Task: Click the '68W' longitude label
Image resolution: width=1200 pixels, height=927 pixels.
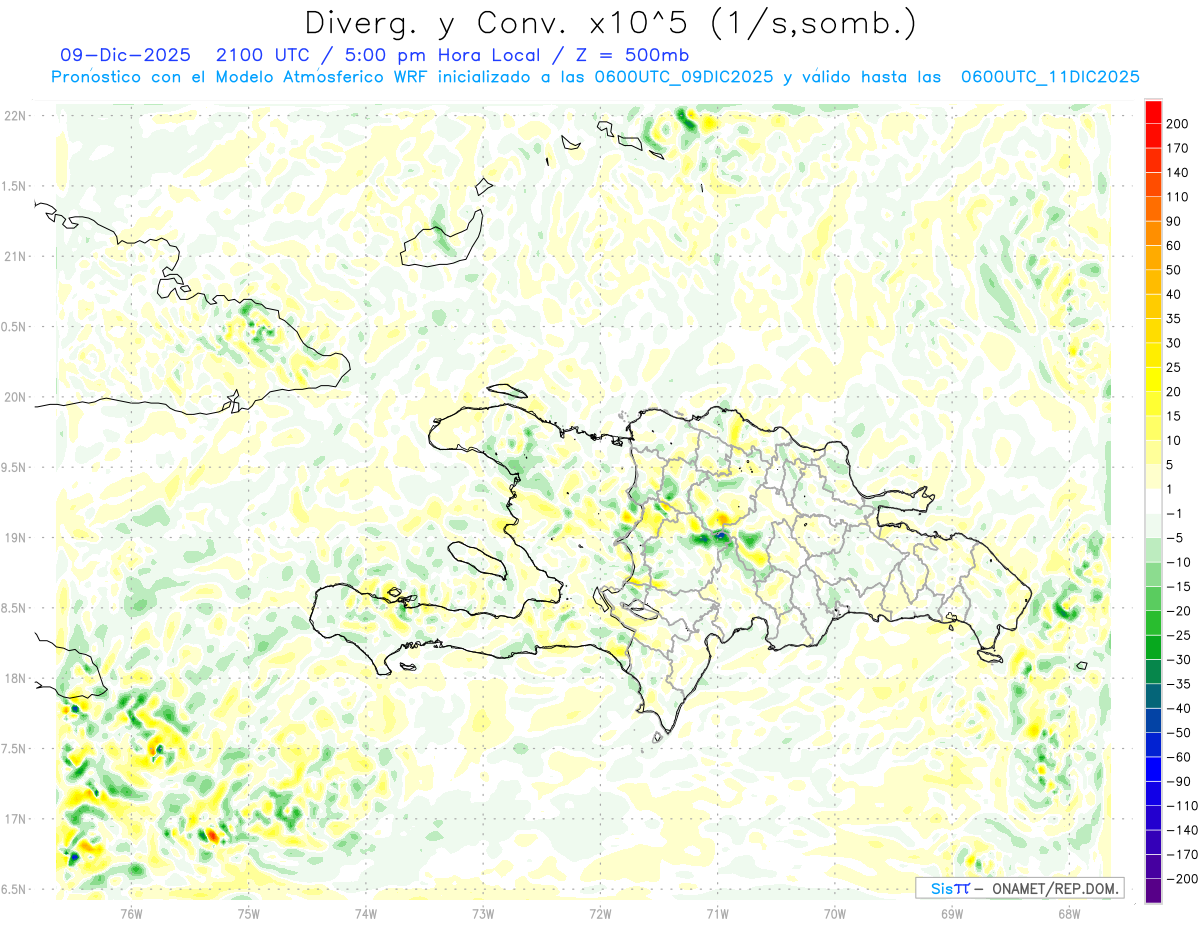Action: coord(1068,913)
